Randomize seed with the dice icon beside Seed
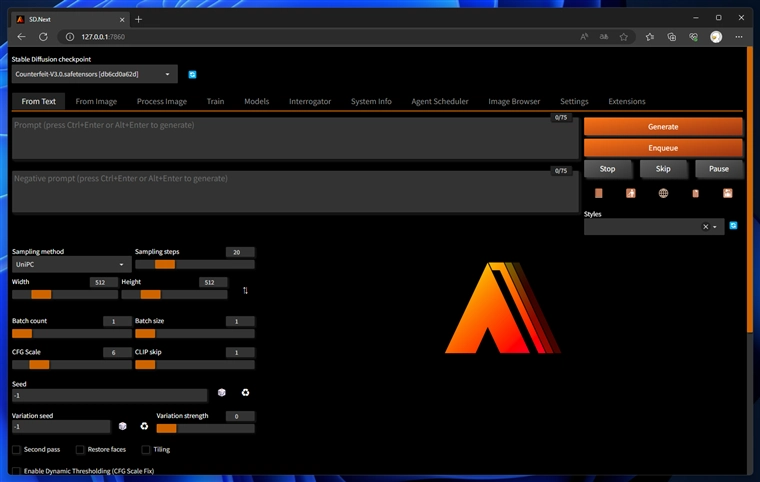The height and width of the screenshot is (482, 760). (222, 392)
